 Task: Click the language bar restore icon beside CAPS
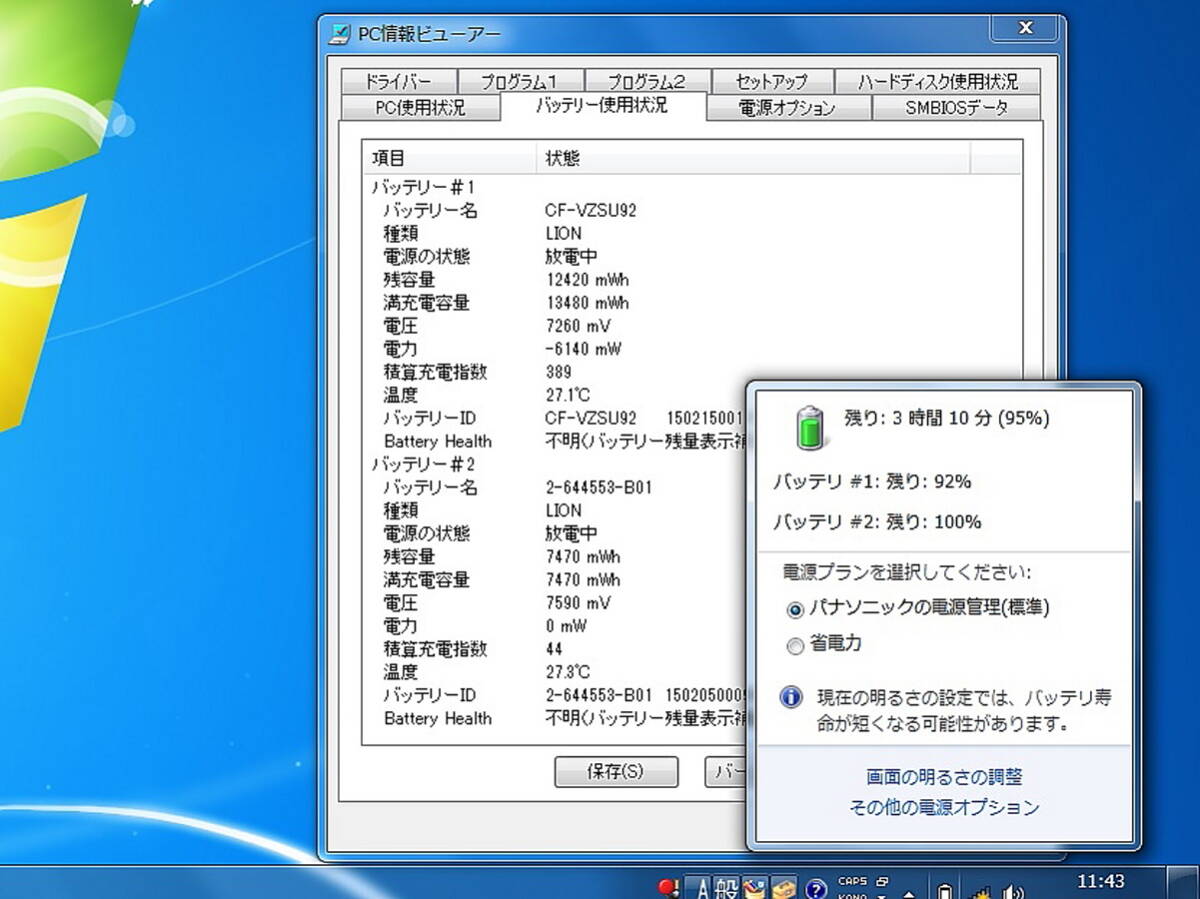point(881,881)
